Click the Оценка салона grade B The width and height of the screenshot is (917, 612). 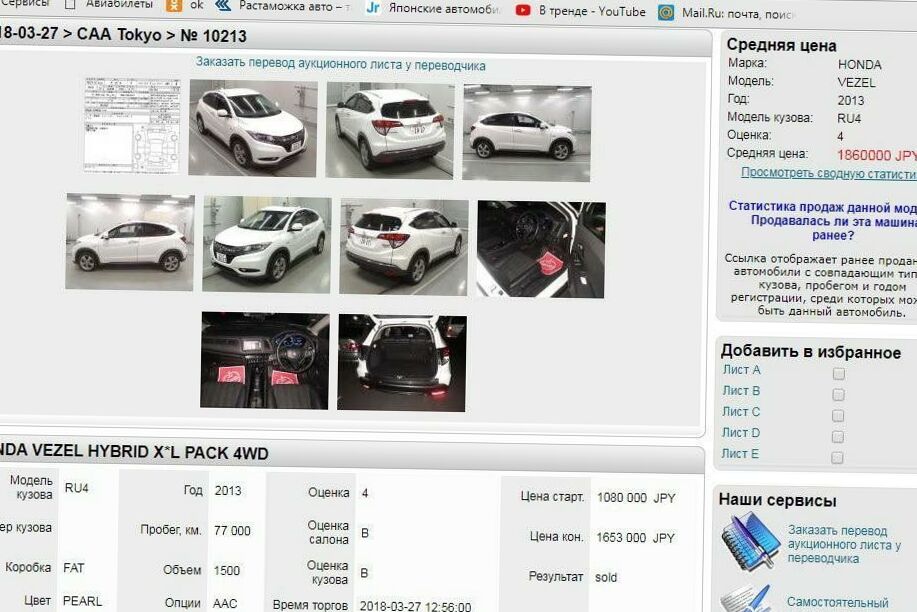tap(364, 533)
